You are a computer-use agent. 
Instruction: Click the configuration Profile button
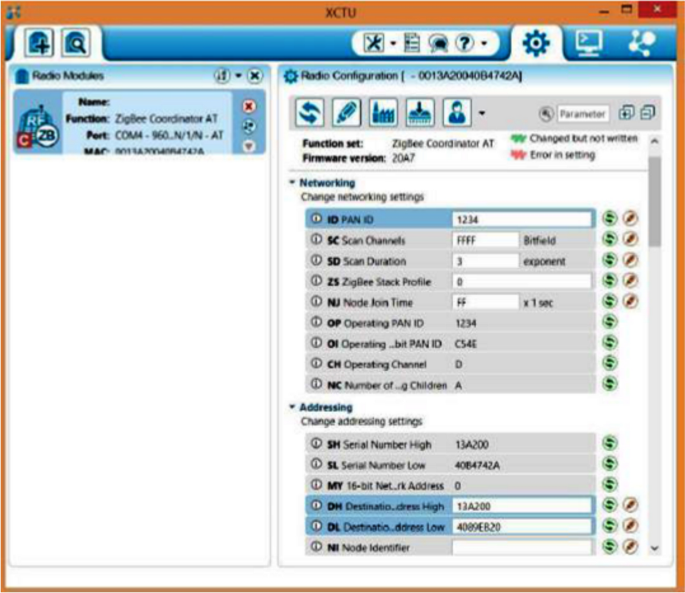coord(457,112)
